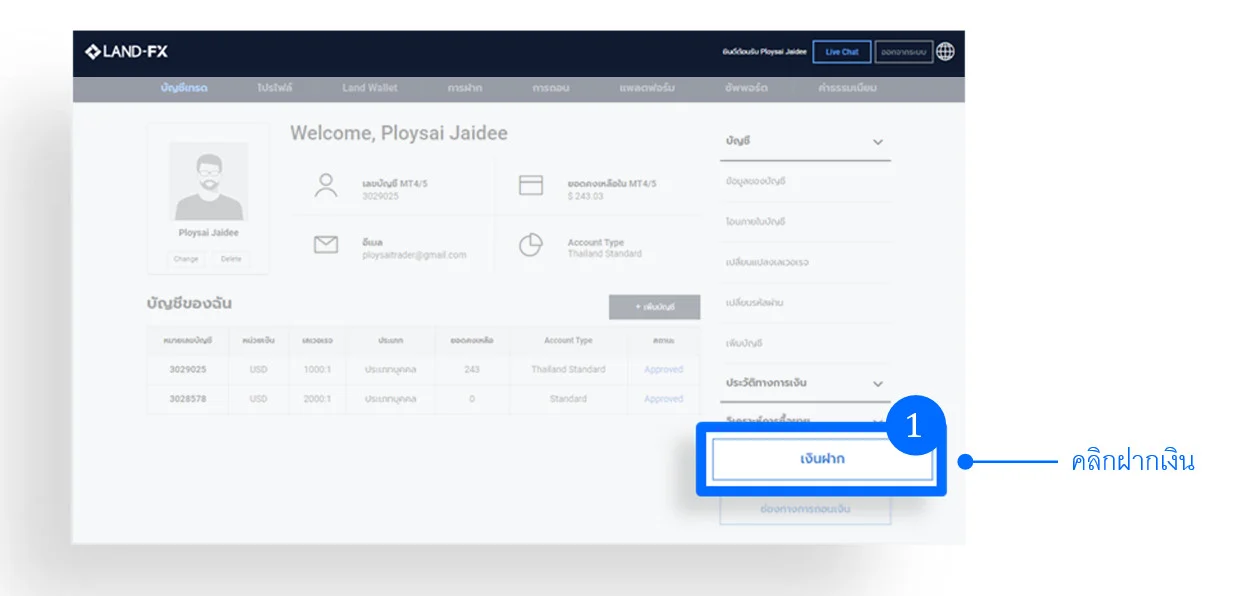Click the MT4/5 account number person icon
The image size is (1253, 596).
[x=326, y=186]
